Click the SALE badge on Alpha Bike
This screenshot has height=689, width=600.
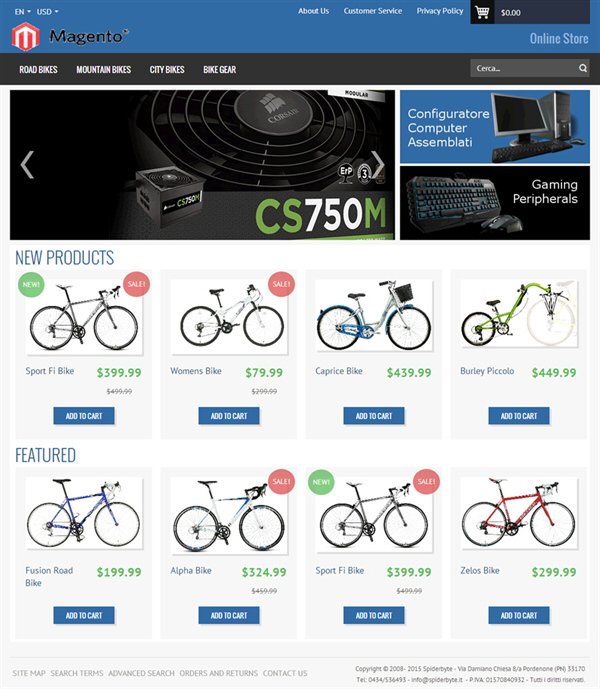[x=281, y=482]
